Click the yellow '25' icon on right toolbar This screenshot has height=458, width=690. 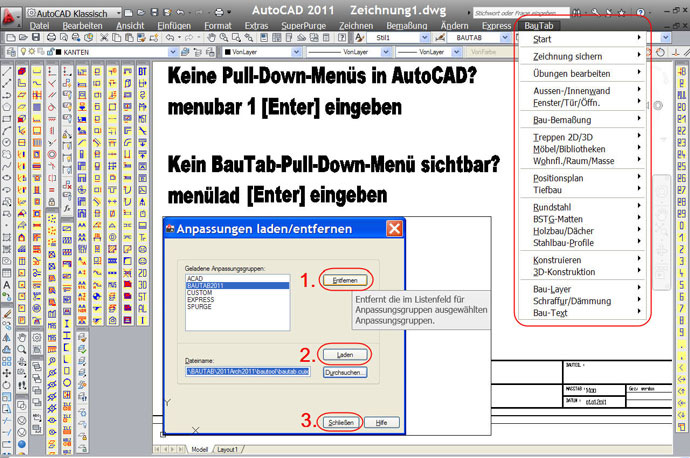pyautogui.click(x=681, y=166)
